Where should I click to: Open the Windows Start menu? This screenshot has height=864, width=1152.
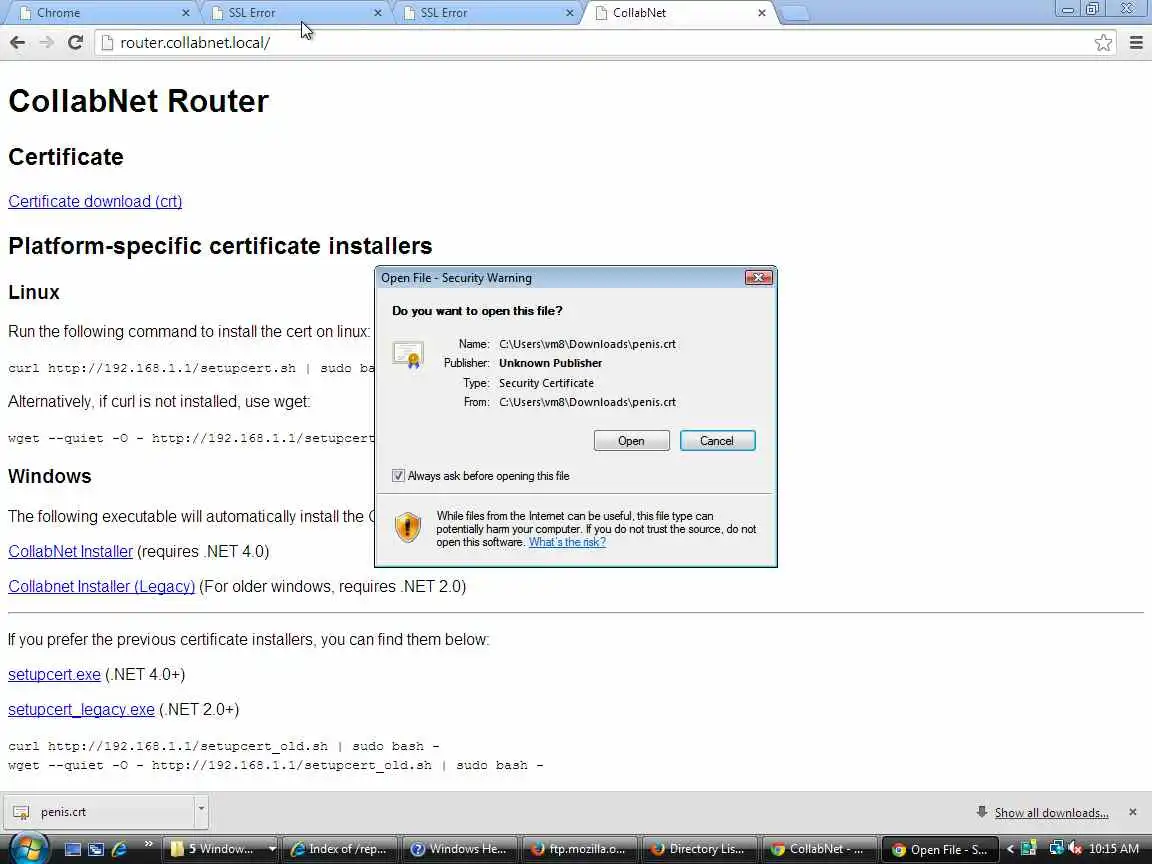(x=29, y=849)
